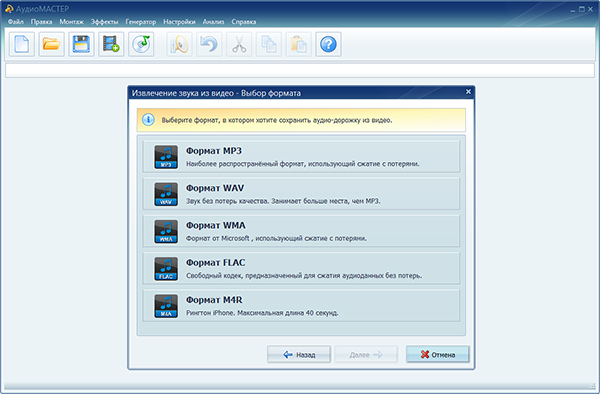The image size is (600, 394).
Task: Click the WAV format icon
Action: (x=166, y=194)
